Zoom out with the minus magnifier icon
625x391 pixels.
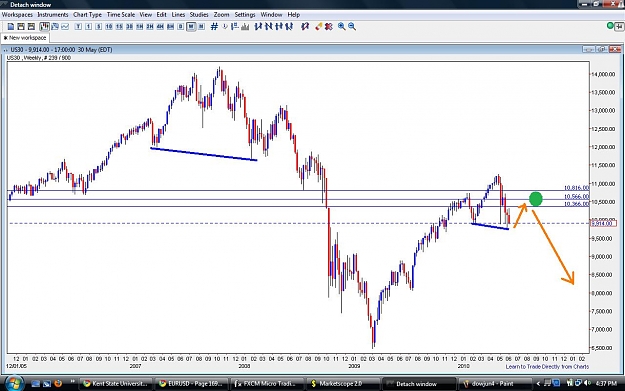click(x=352, y=27)
